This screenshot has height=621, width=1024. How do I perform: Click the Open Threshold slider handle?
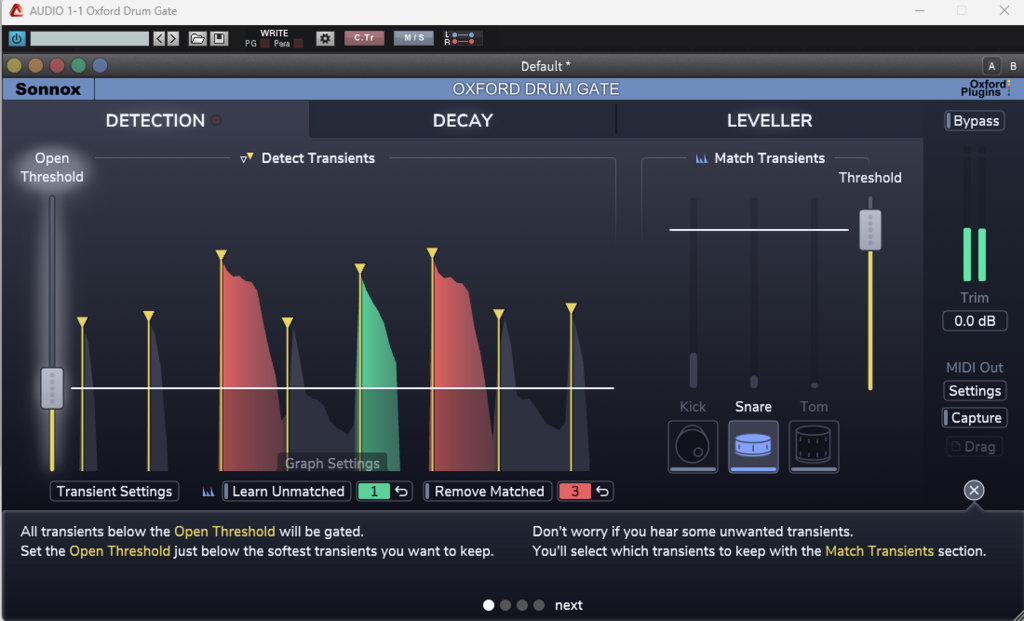pyautogui.click(x=52, y=389)
